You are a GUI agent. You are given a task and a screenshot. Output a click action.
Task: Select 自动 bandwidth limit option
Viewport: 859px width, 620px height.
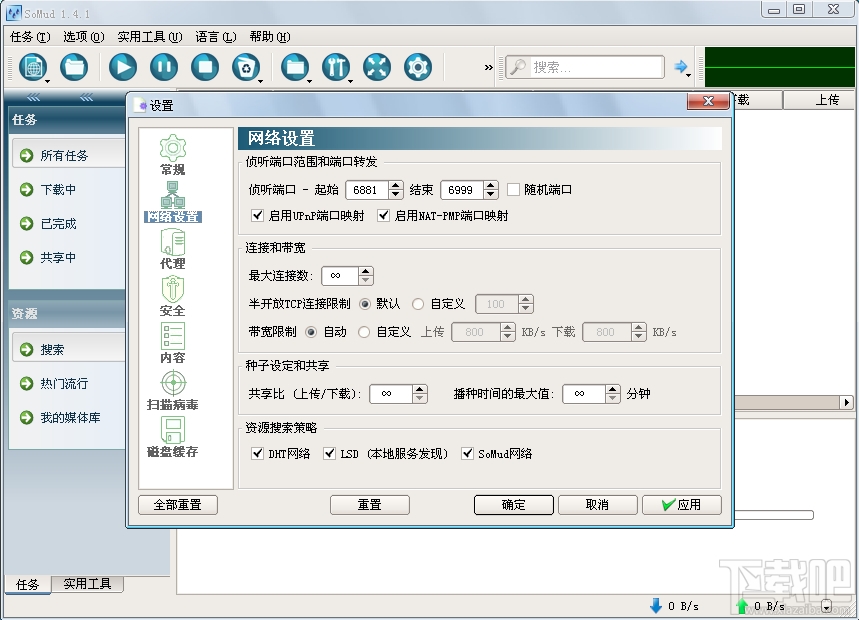pos(311,332)
